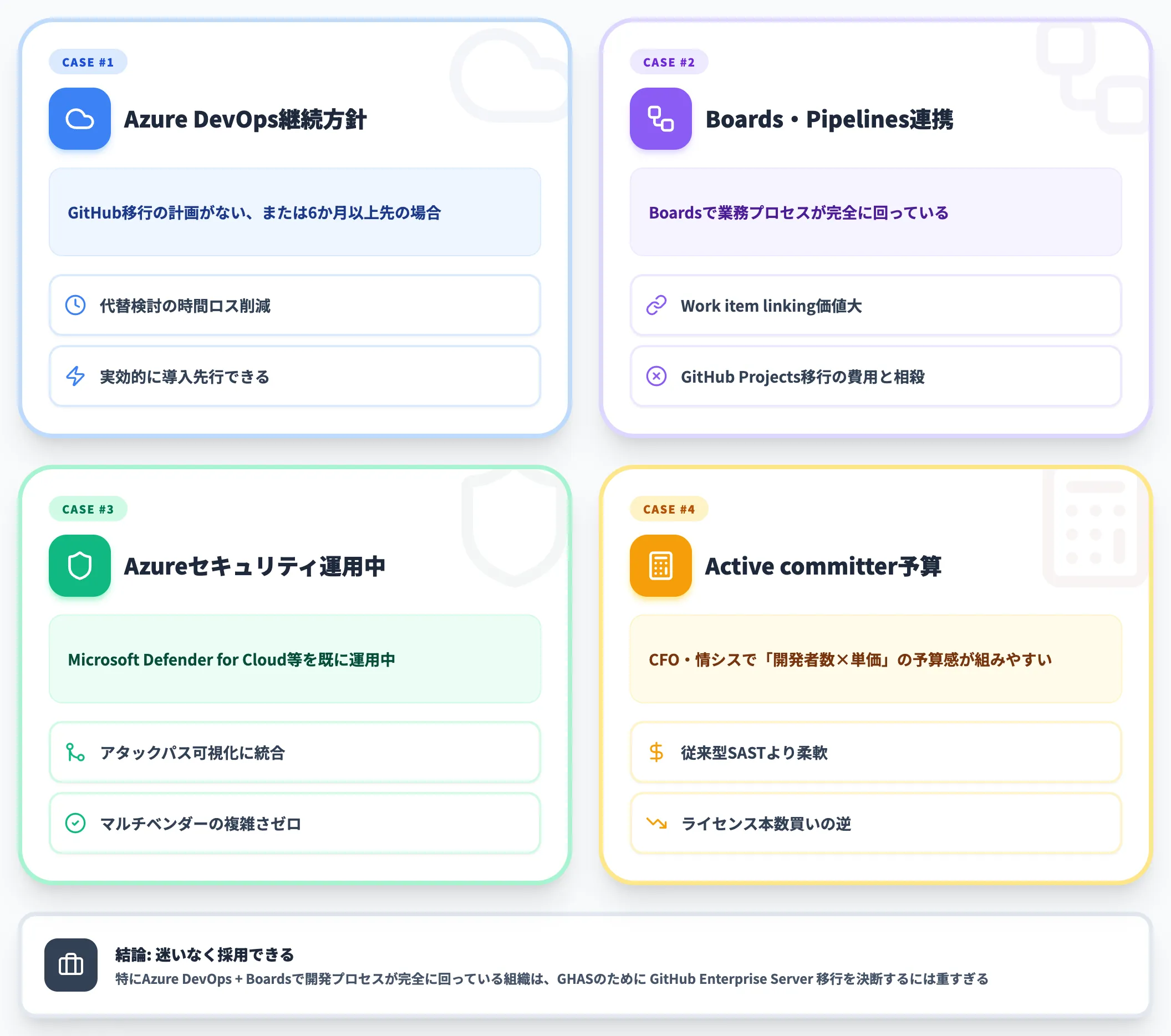Click the GitHub移行の計画がない condition box

[295, 212]
